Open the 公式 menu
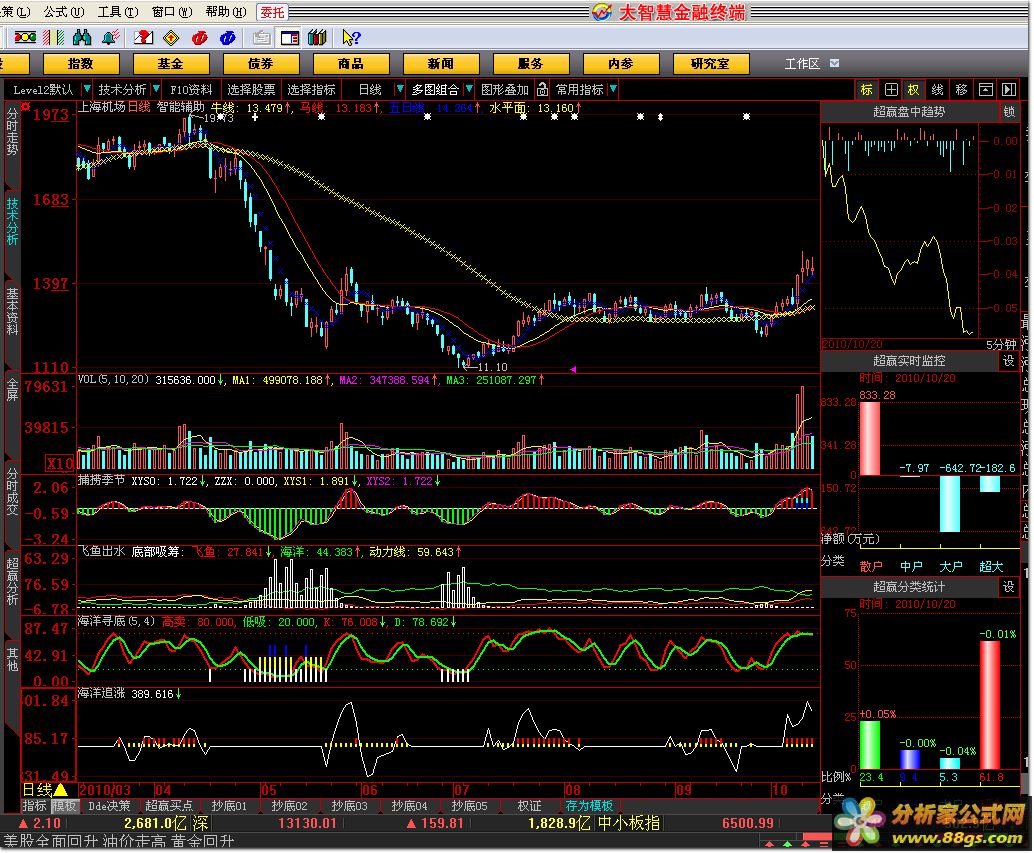1034x853 pixels. point(63,12)
